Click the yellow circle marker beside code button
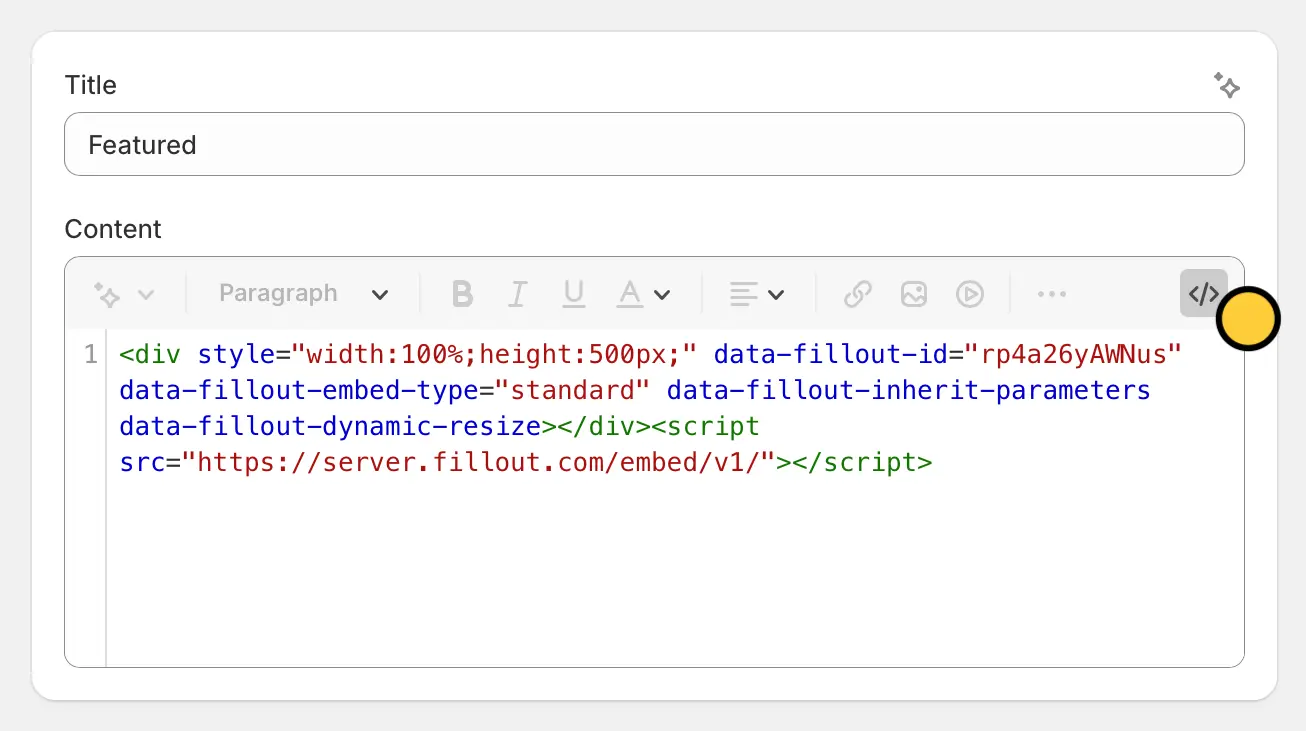 coord(1248,319)
